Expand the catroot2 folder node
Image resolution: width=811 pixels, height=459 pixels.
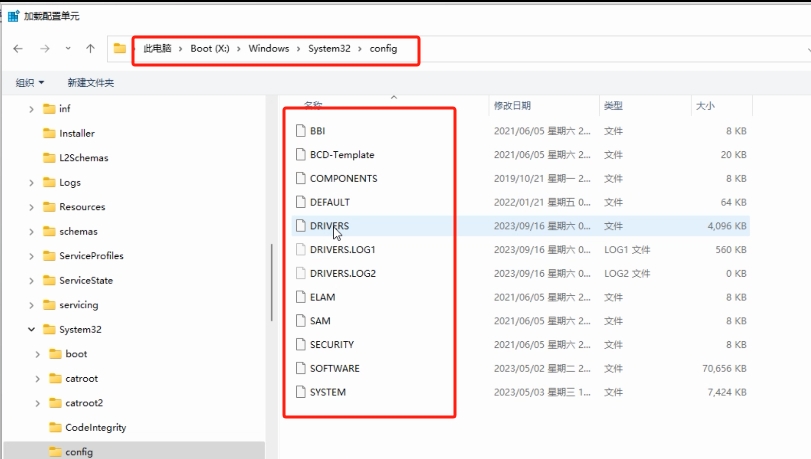tap(38, 403)
